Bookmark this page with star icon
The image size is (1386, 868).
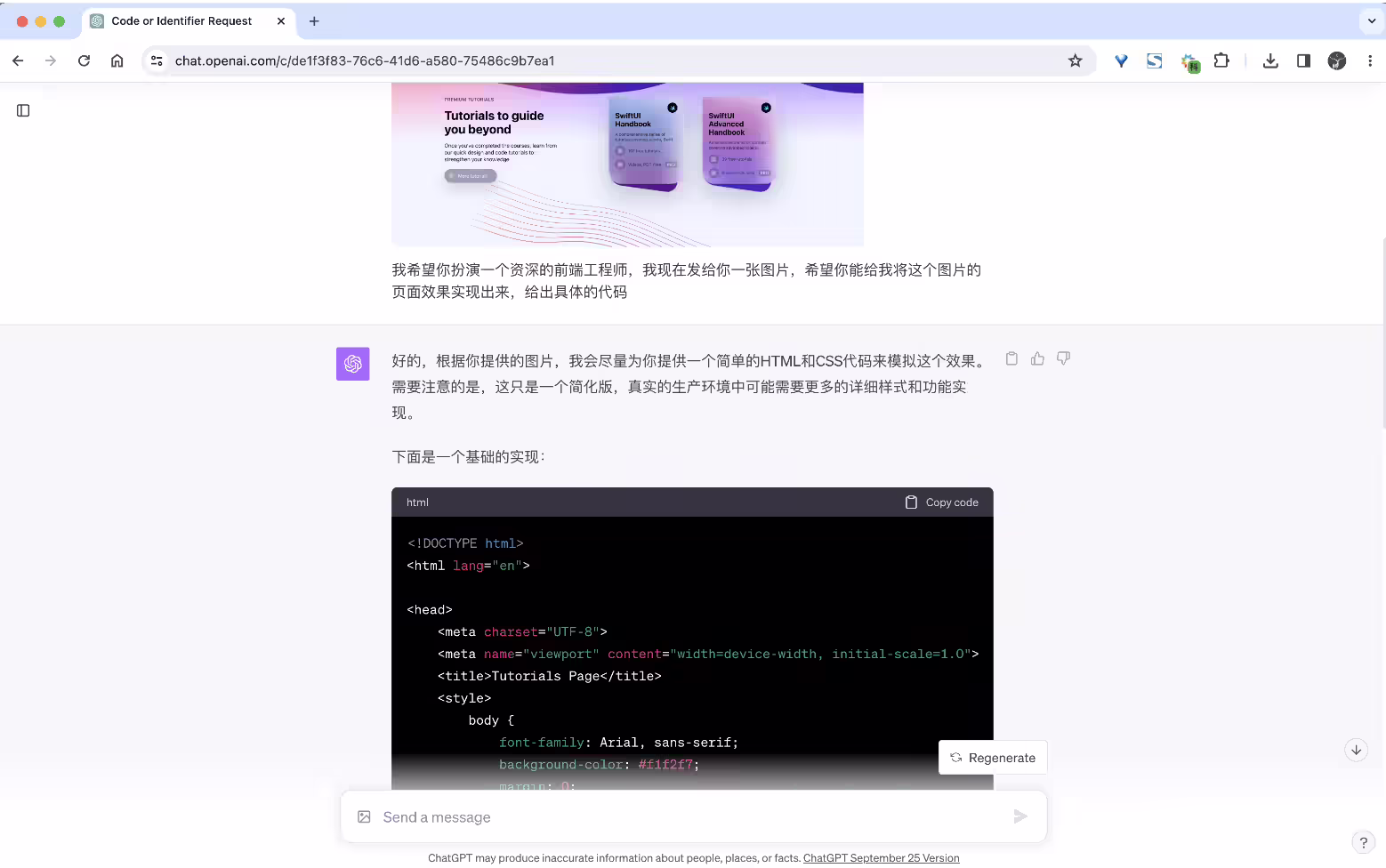1075,60
